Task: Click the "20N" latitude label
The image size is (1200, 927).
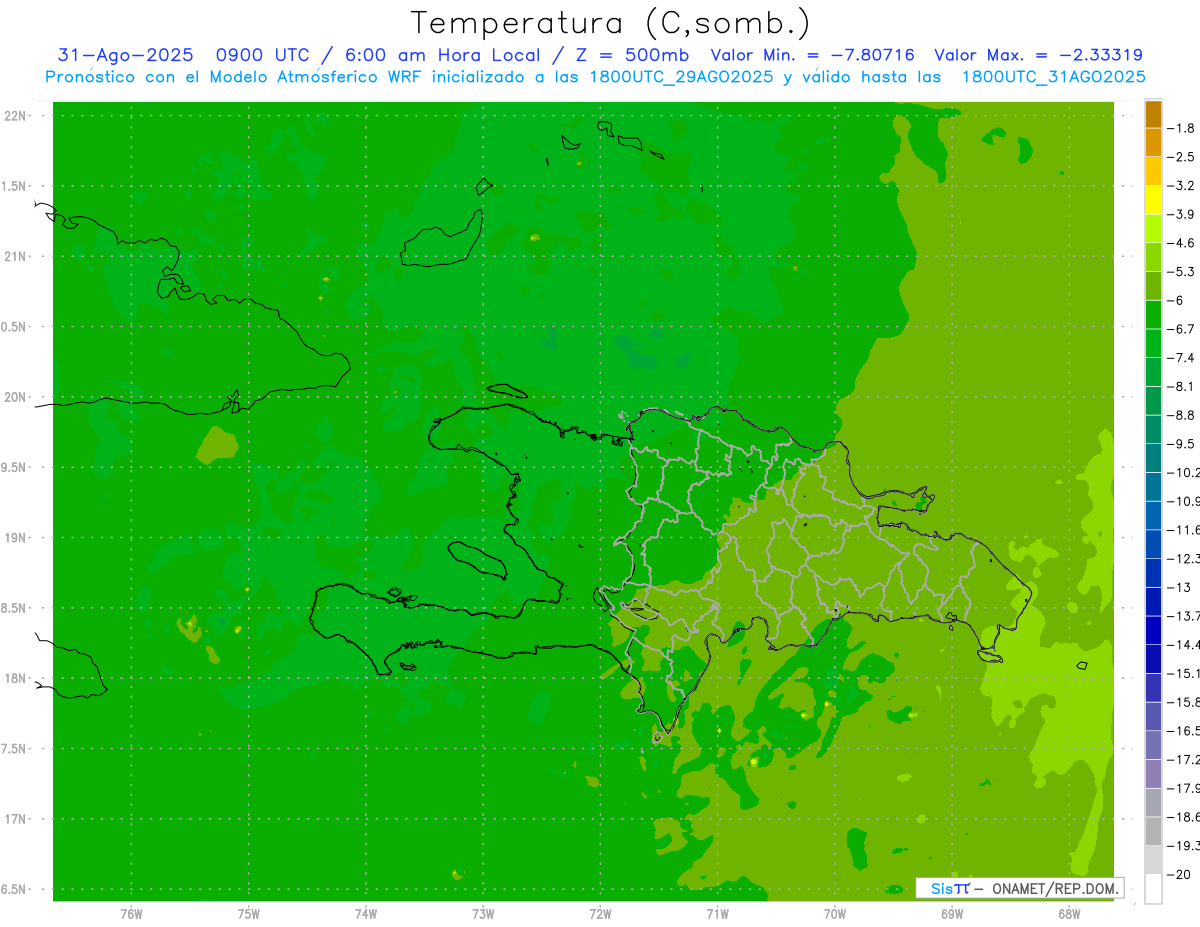Action: (x=15, y=397)
